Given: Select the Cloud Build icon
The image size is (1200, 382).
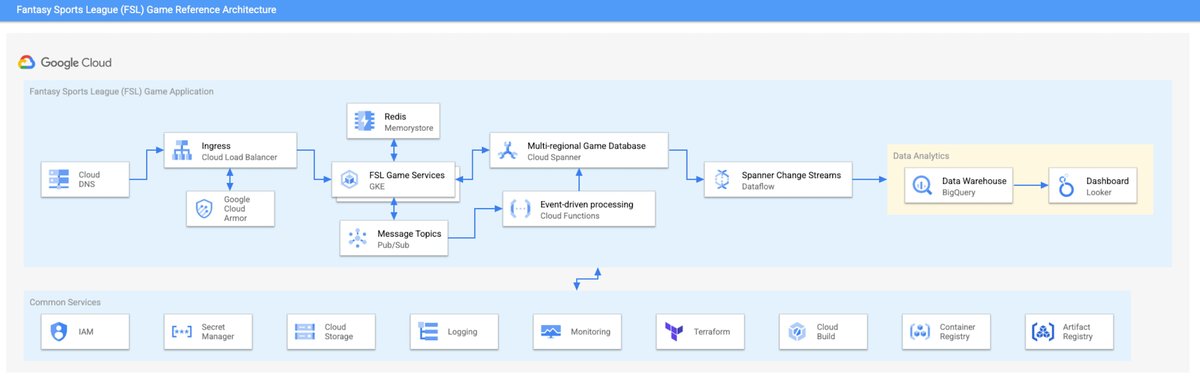Looking at the screenshot, I should pos(797,331).
